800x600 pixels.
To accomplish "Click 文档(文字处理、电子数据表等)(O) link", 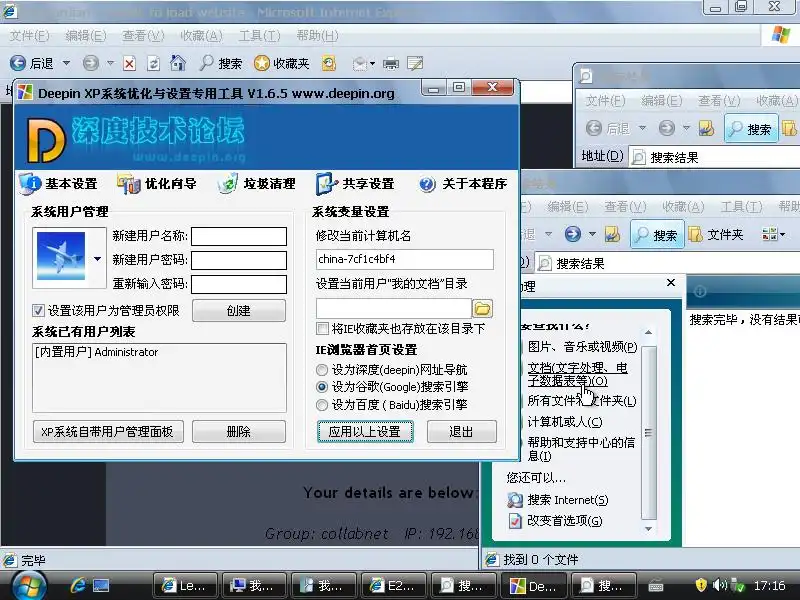I will tap(578, 374).
